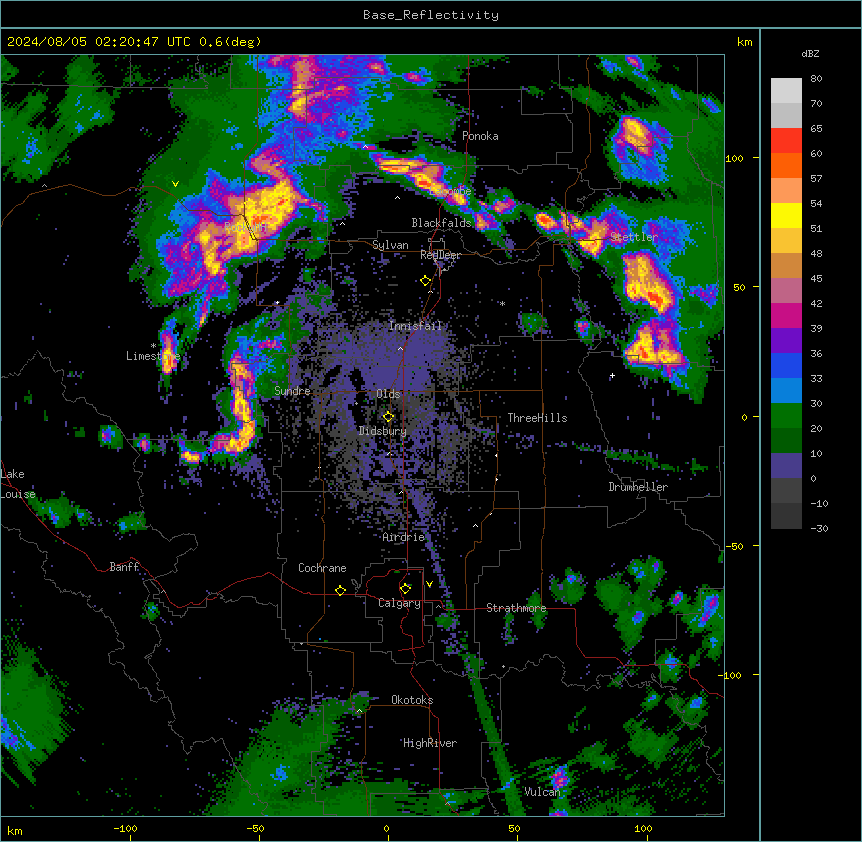Select the ThreeHills city label
The height and width of the screenshot is (842, 862).
tap(537, 418)
